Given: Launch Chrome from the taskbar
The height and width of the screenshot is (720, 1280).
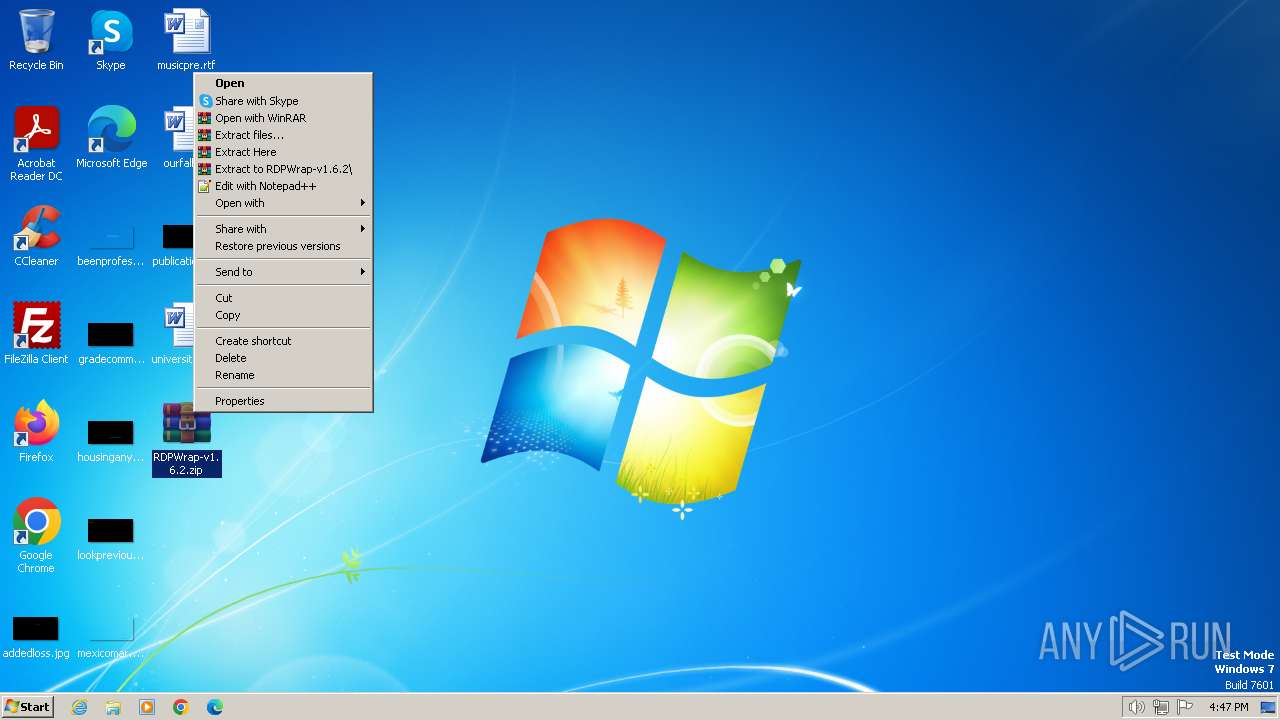Looking at the screenshot, I should (181, 707).
